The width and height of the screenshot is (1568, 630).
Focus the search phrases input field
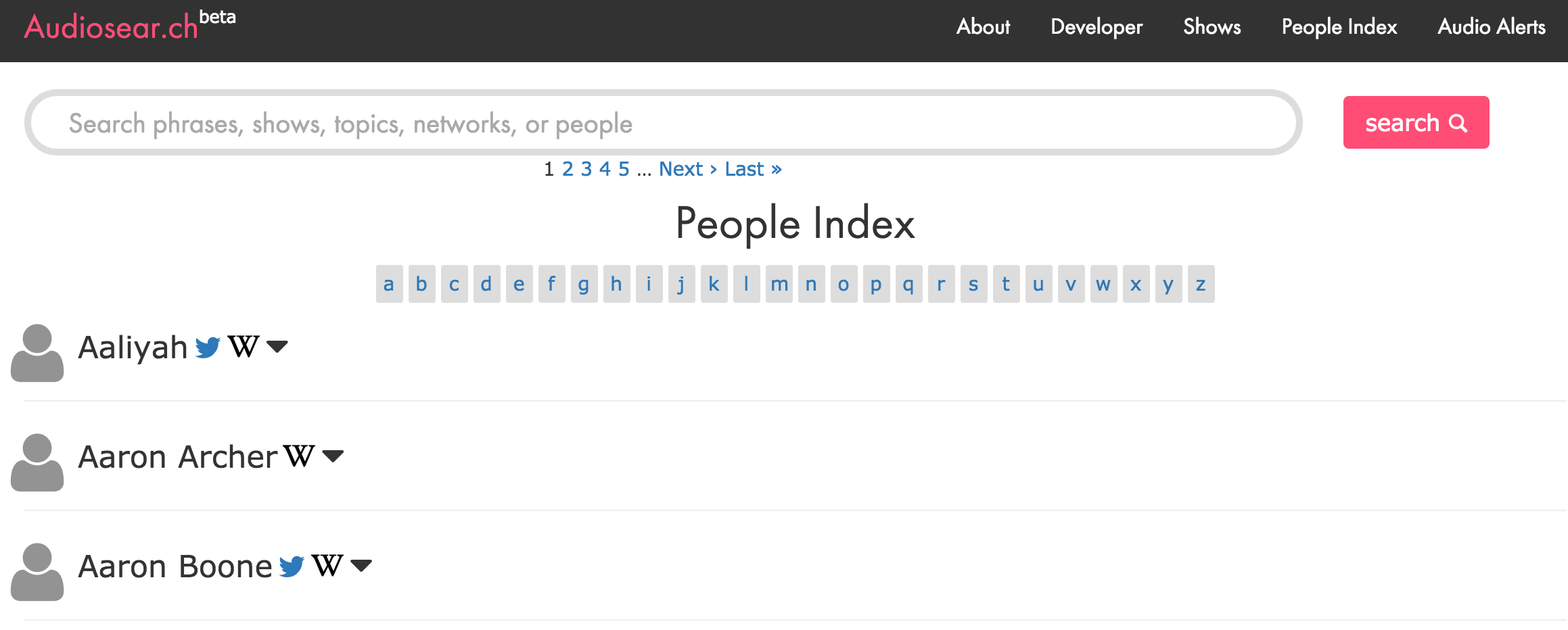tap(663, 123)
